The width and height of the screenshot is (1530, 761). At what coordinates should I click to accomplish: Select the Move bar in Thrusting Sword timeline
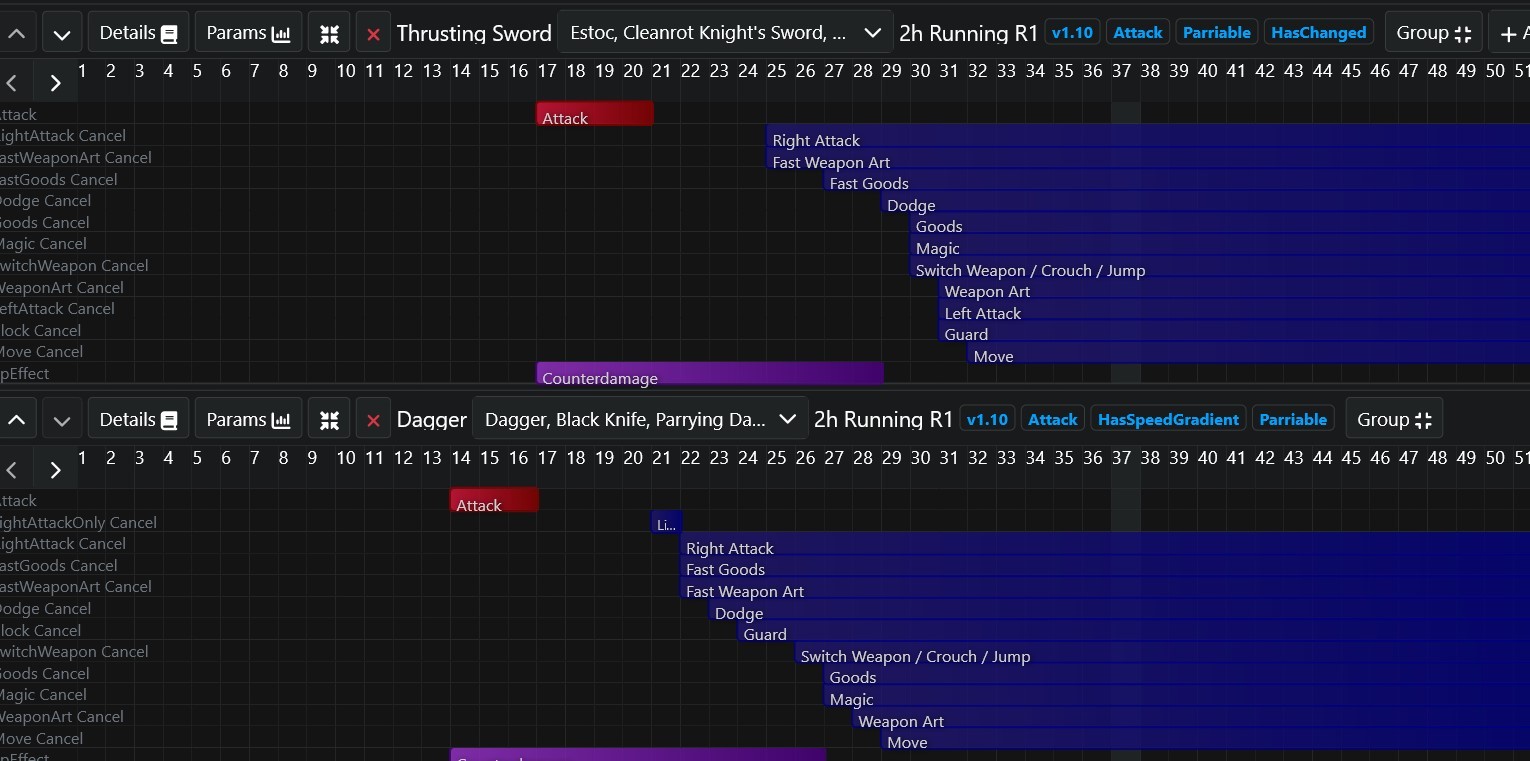(x=1249, y=353)
